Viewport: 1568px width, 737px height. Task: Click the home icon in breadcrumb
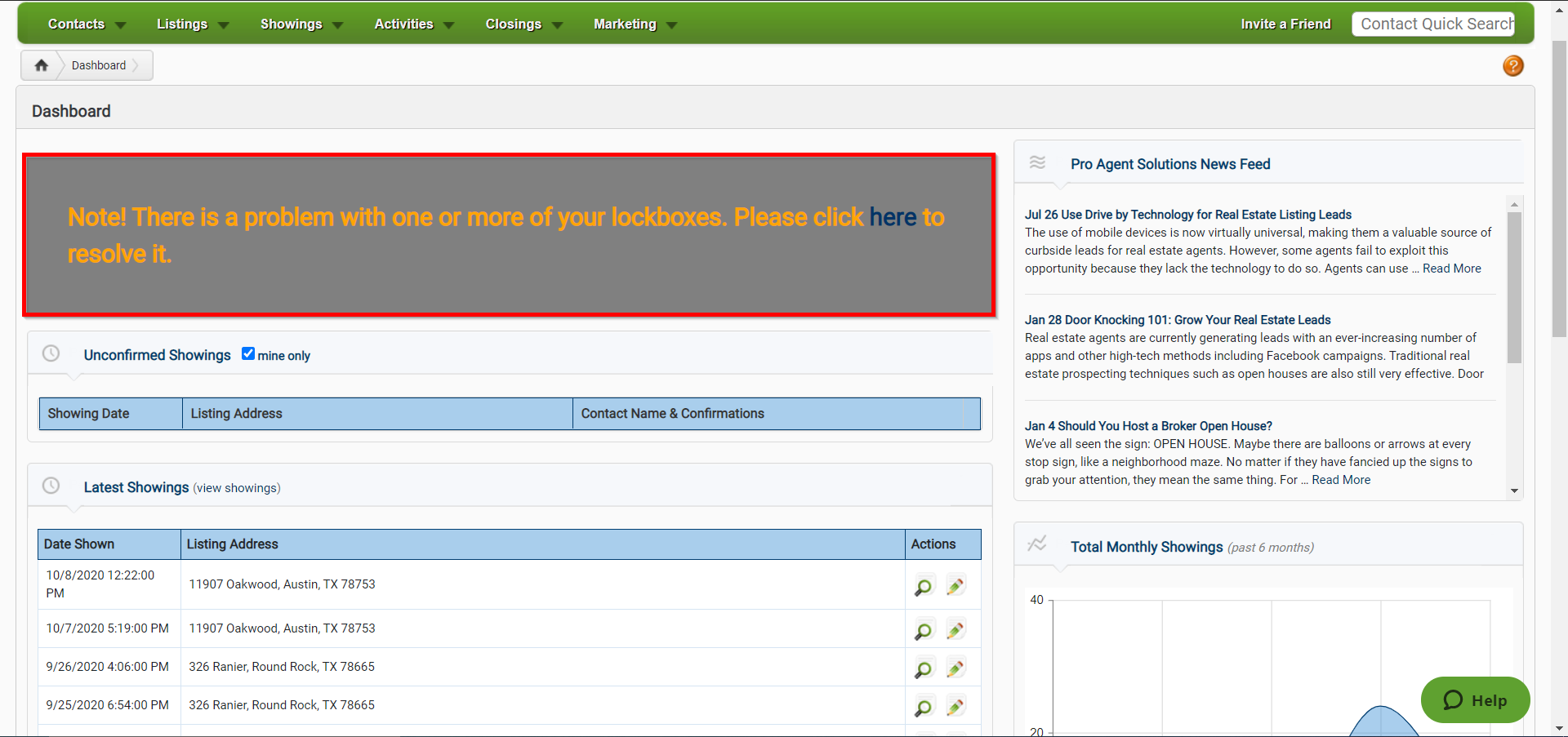point(41,65)
